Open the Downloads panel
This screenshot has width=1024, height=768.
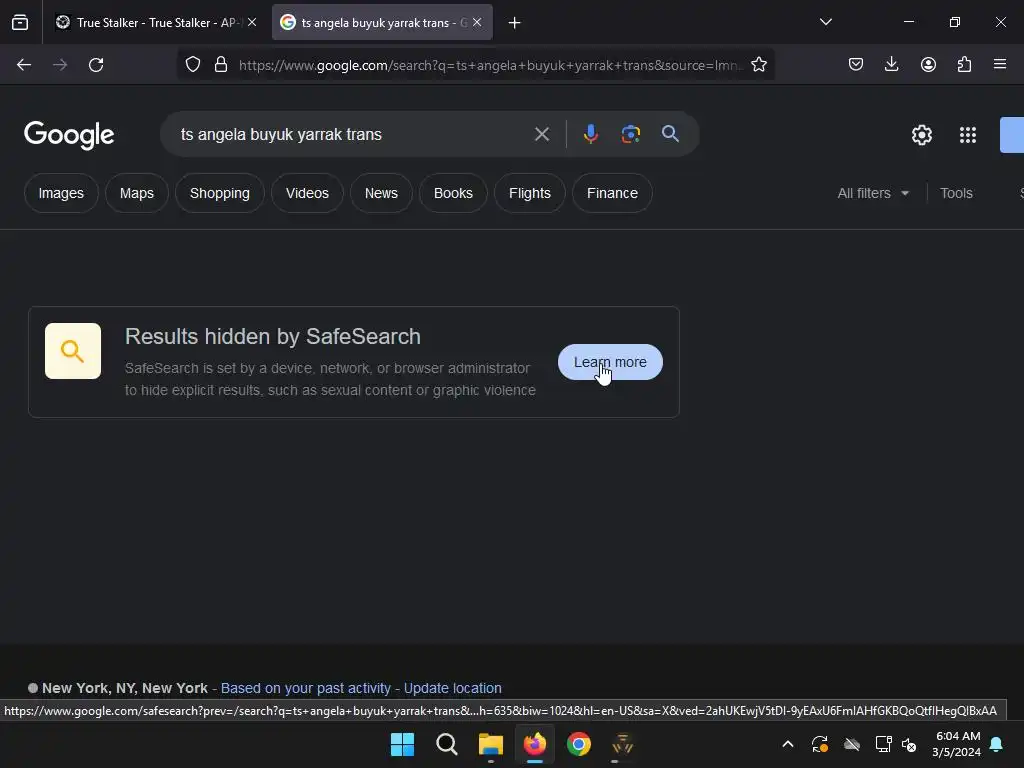coord(891,65)
